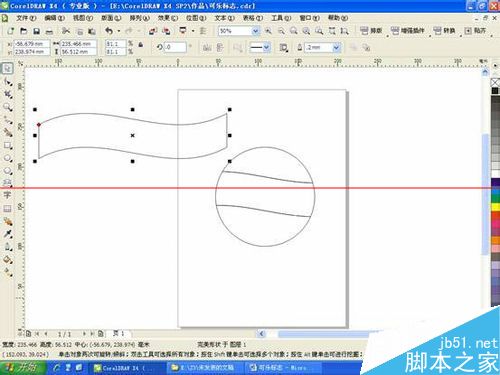Click the 转换 toolbar button
Screen dimensions: 500x375
(x=445, y=31)
